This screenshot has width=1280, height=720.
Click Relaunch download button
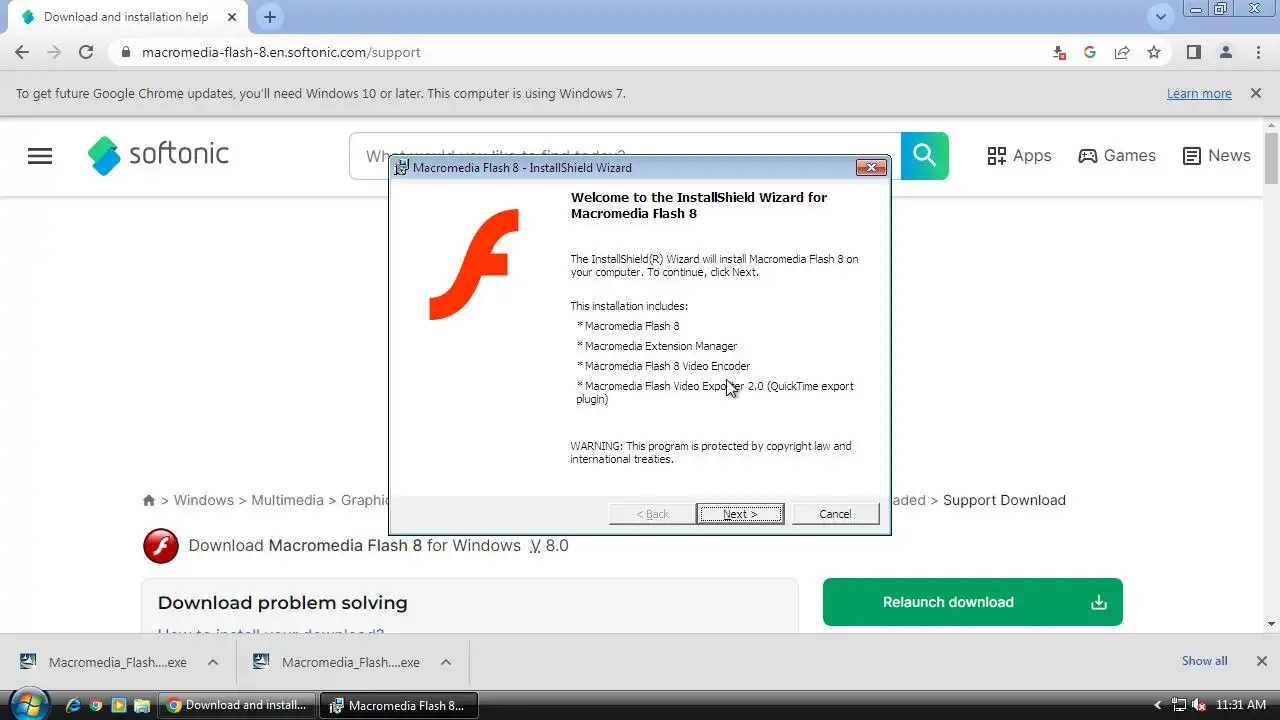click(972, 602)
